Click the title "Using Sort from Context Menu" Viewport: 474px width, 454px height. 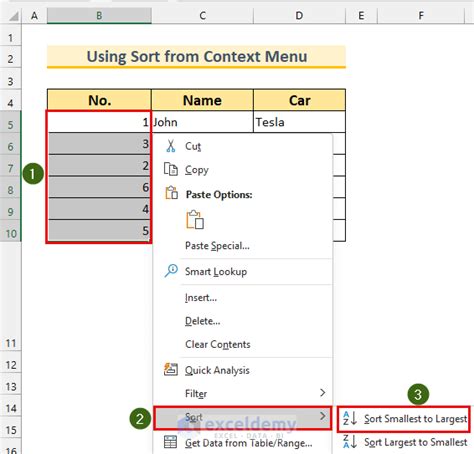pos(197,56)
